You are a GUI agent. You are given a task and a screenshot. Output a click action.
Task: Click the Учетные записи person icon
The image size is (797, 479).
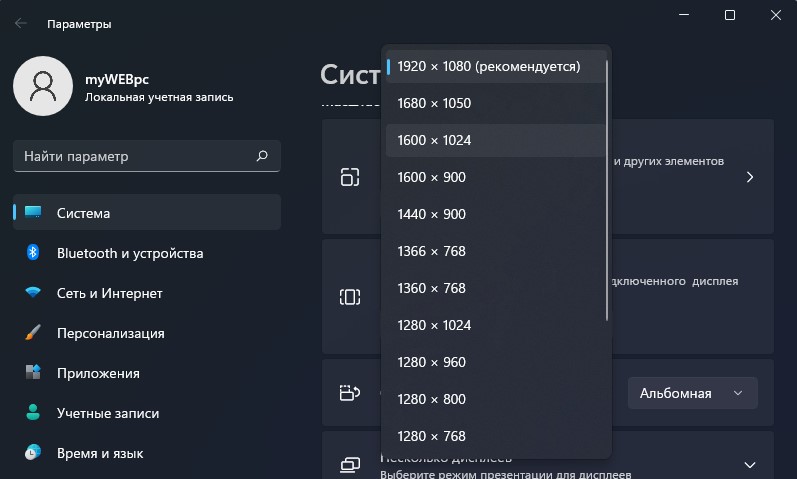coord(33,412)
